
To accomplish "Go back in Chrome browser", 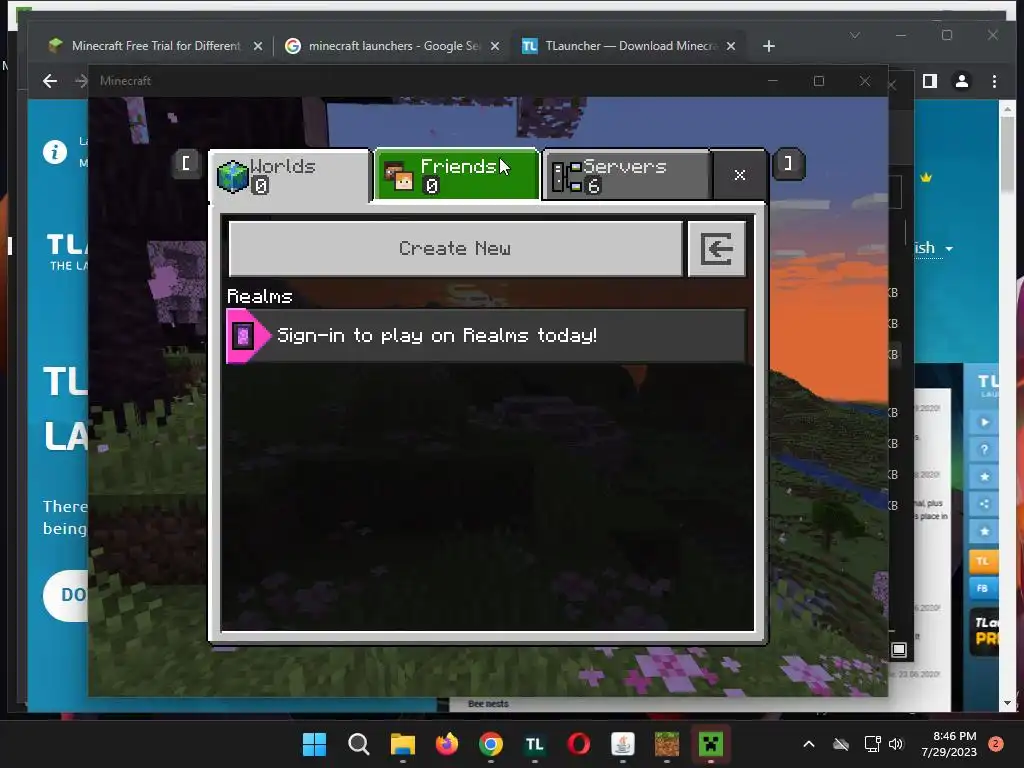I will pos(50,81).
